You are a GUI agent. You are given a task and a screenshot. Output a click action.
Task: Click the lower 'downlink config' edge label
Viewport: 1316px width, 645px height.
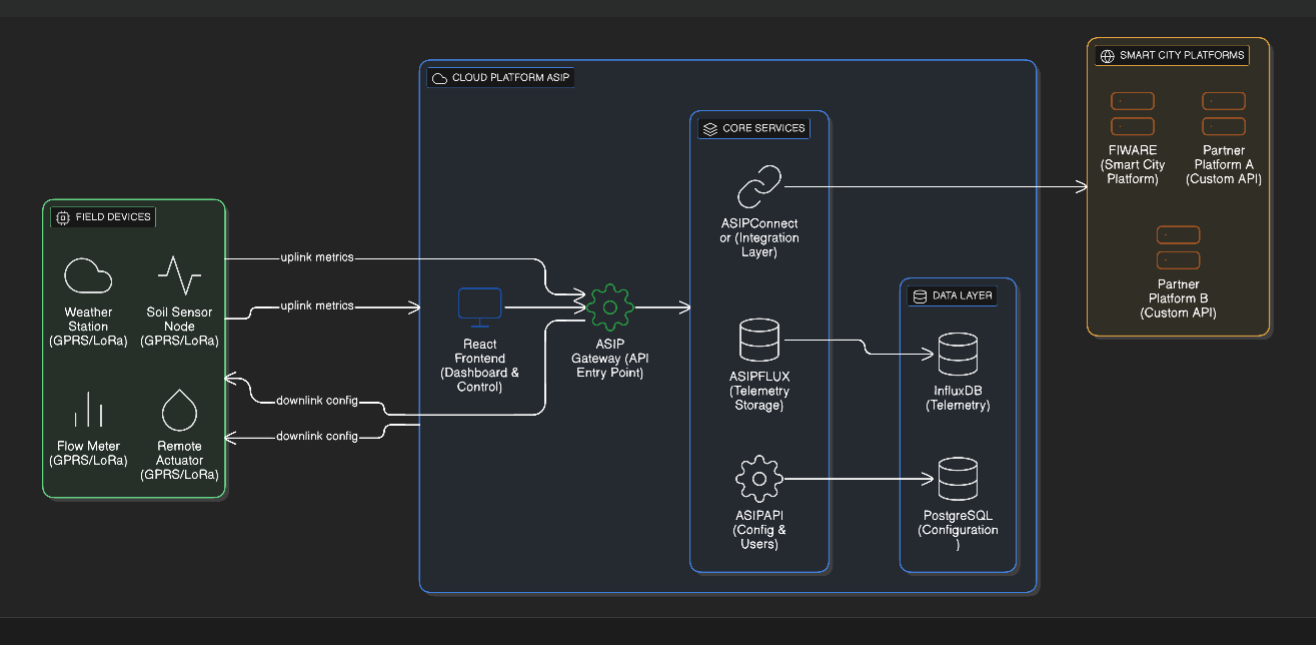(x=317, y=436)
